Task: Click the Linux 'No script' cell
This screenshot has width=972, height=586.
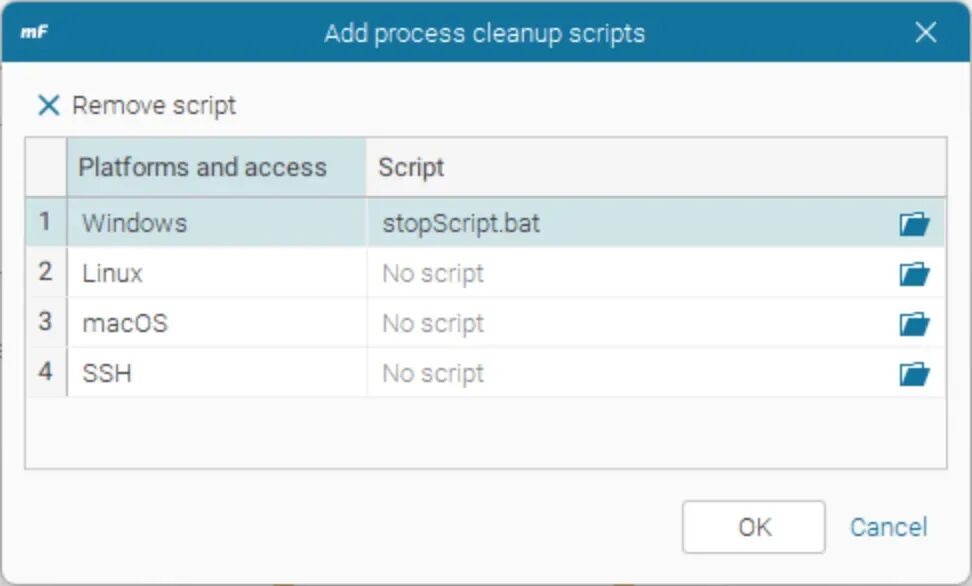Action: click(433, 273)
